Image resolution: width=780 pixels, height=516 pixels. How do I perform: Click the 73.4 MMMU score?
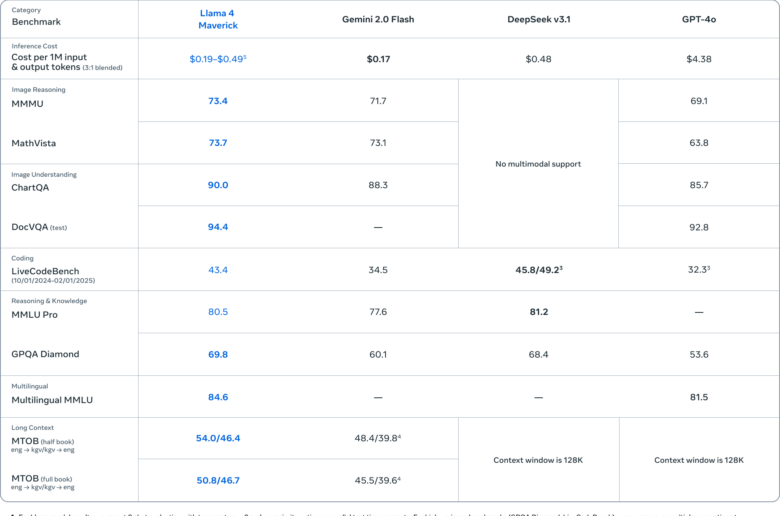pyautogui.click(x=218, y=101)
